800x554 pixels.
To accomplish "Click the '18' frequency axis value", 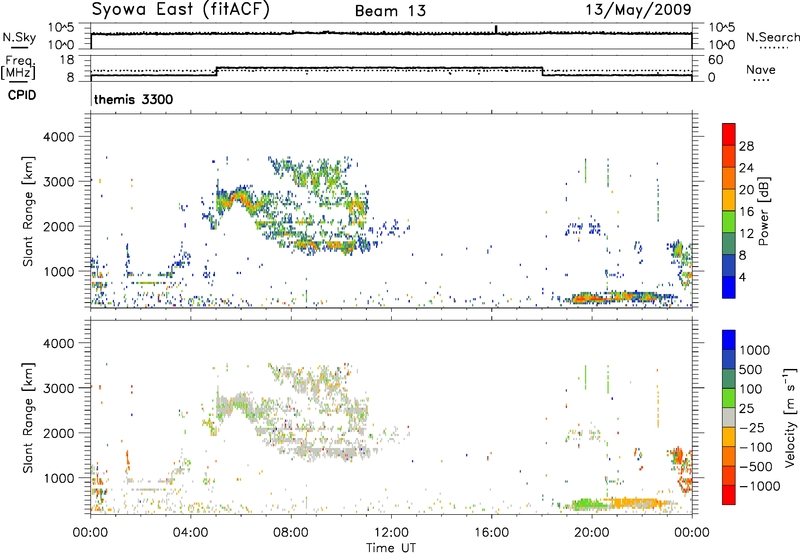I will [x=66, y=60].
